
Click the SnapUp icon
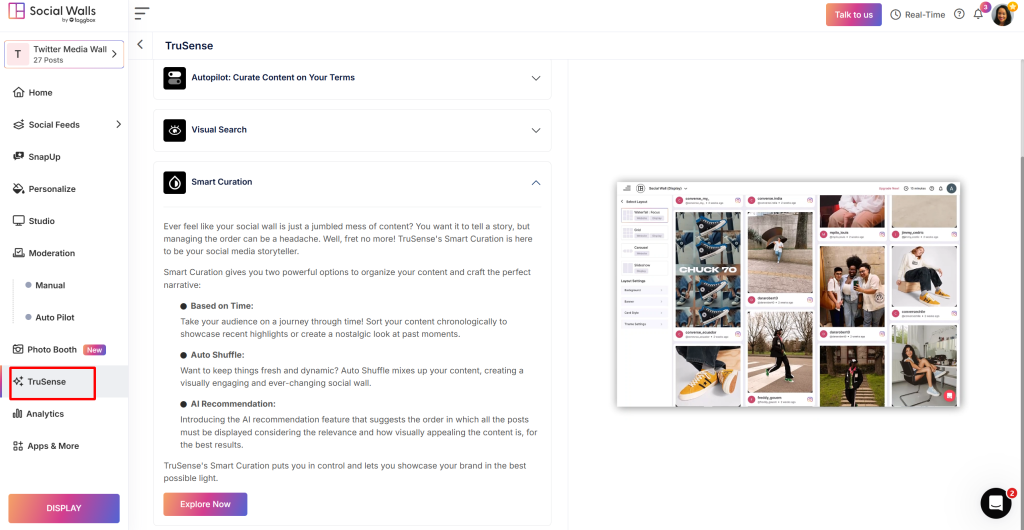(x=18, y=157)
